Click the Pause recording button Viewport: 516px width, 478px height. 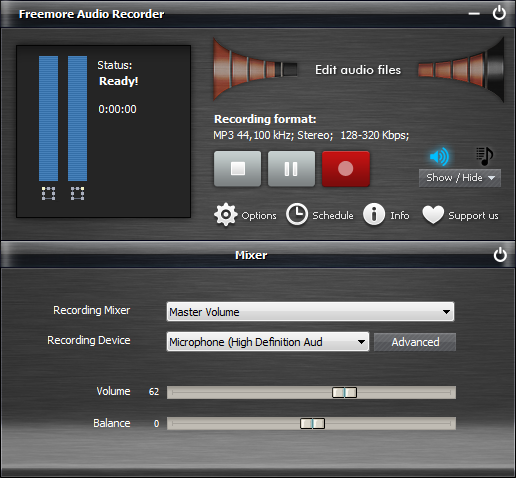(x=291, y=169)
